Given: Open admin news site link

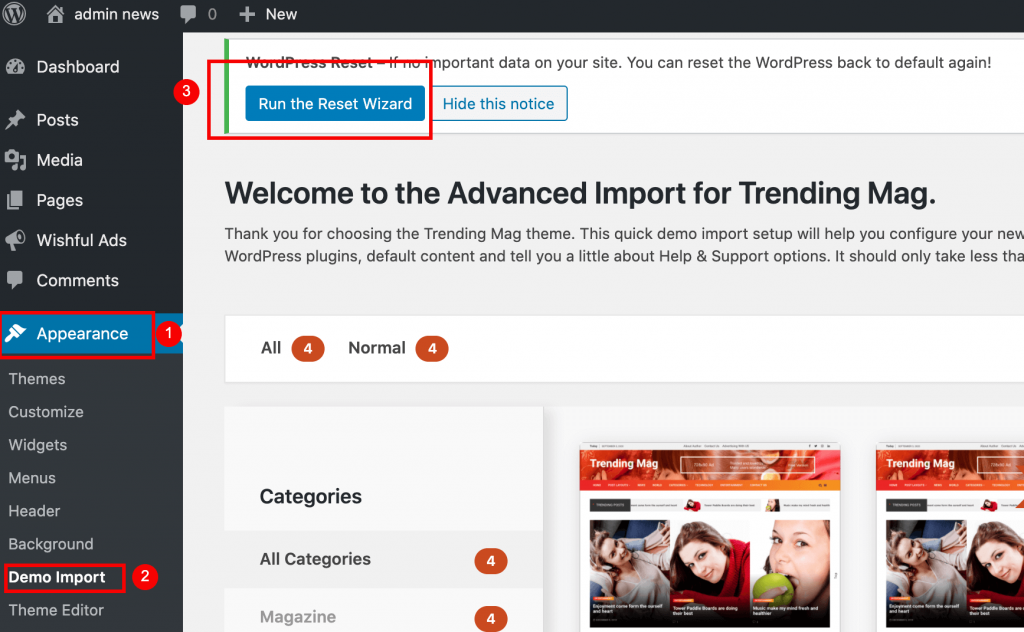Looking at the screenshot, I should [x=116, y=14].
